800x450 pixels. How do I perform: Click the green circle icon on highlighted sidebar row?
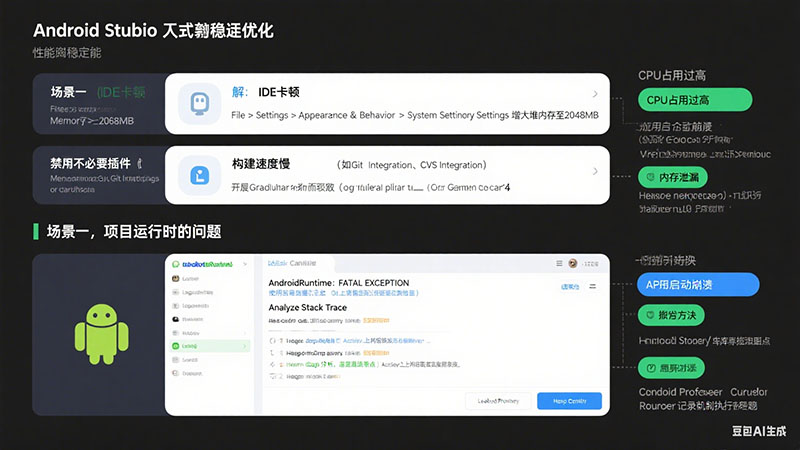click(176, 346)
